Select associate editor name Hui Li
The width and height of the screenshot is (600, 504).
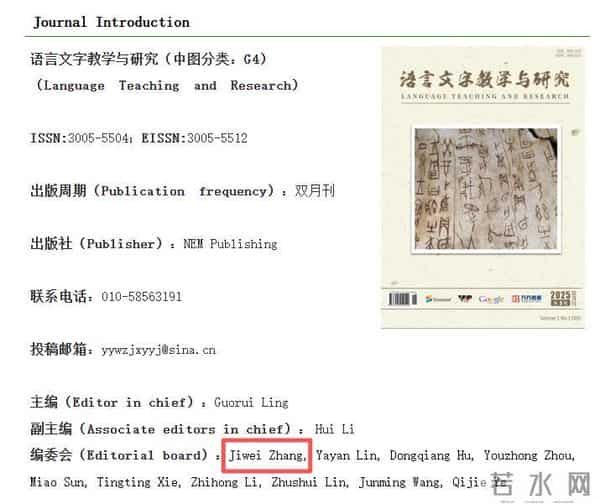pyautogui.click(x=334, y=429)
